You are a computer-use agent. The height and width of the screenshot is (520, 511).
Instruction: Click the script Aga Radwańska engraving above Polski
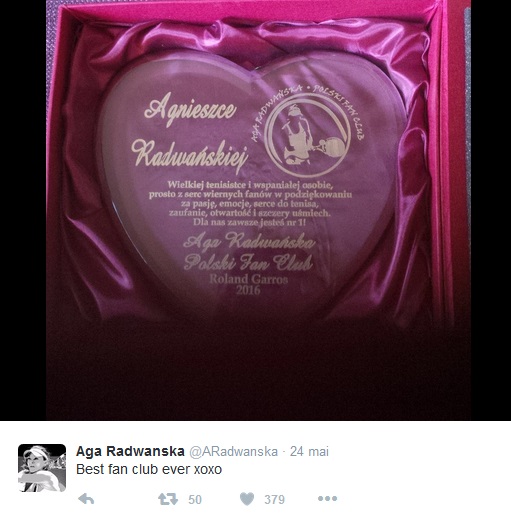(249, 241)
